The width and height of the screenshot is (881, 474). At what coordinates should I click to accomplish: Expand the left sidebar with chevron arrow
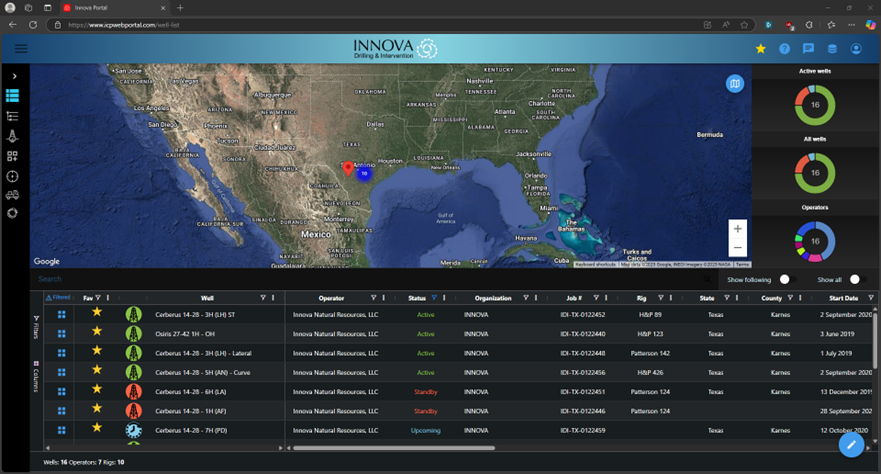pyautogui.click(x=14, y=76)
